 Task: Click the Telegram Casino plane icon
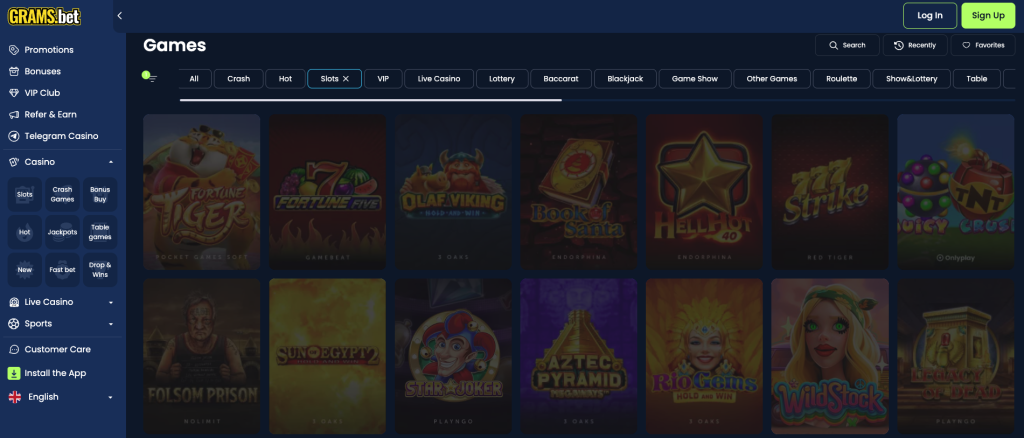(x=14, y=136)
